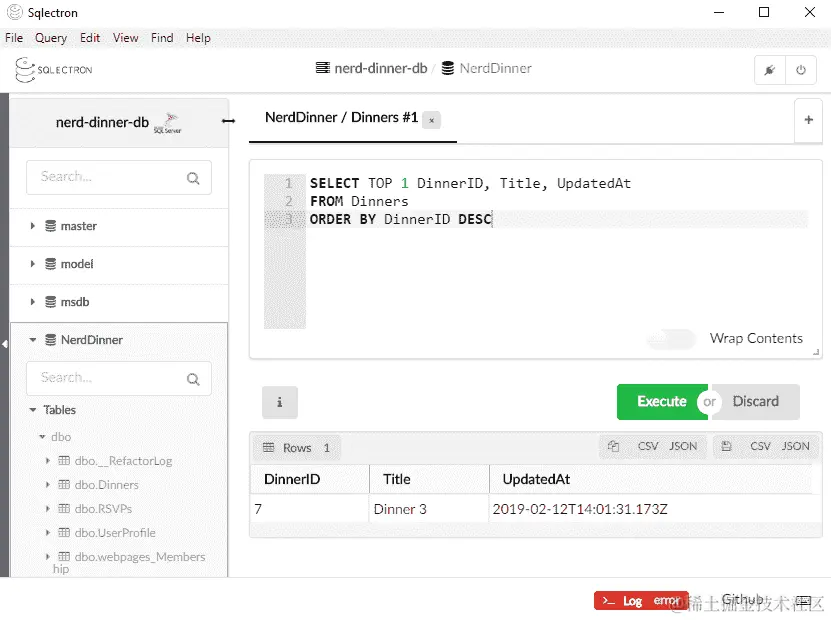Image resolution: width=831 pixels, height=620 pixels.
Task: Open the Find menu
Action: [162, 38]
